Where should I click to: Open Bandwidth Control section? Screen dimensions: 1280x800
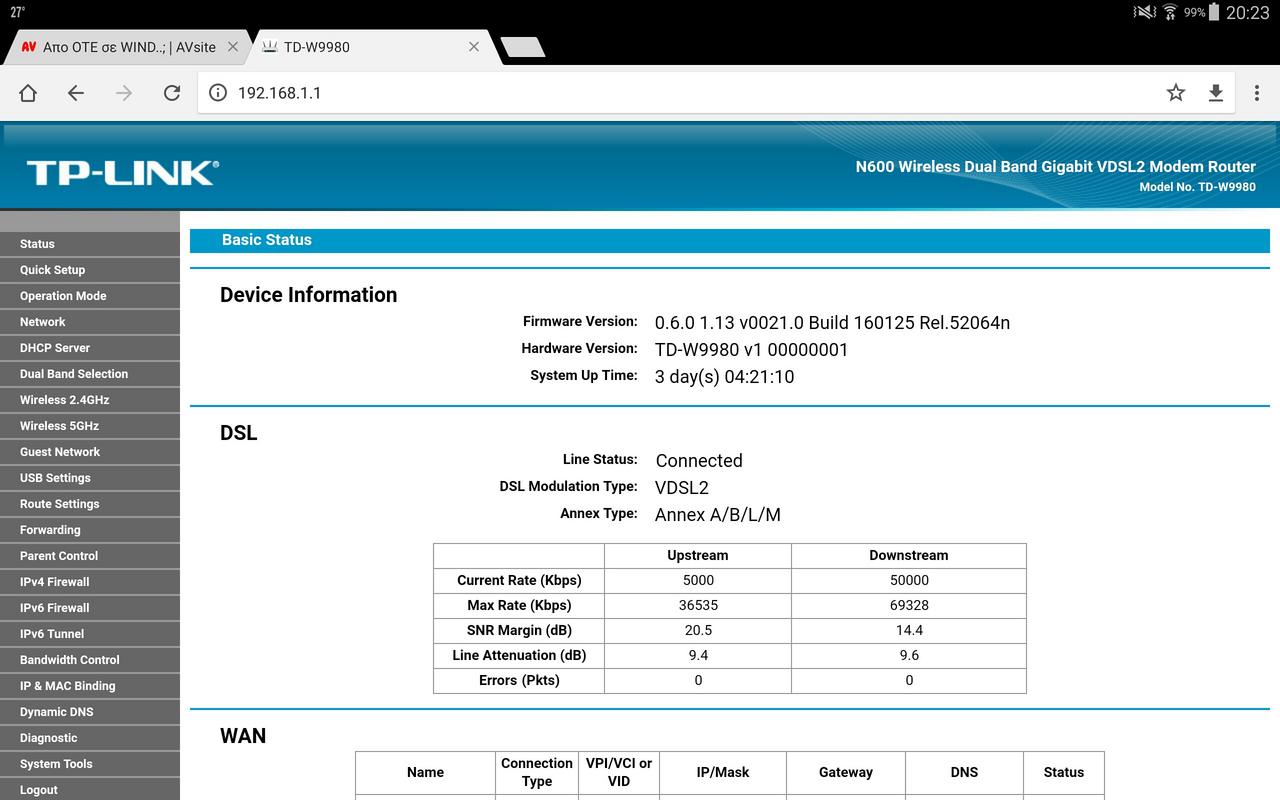click(70, 660)
